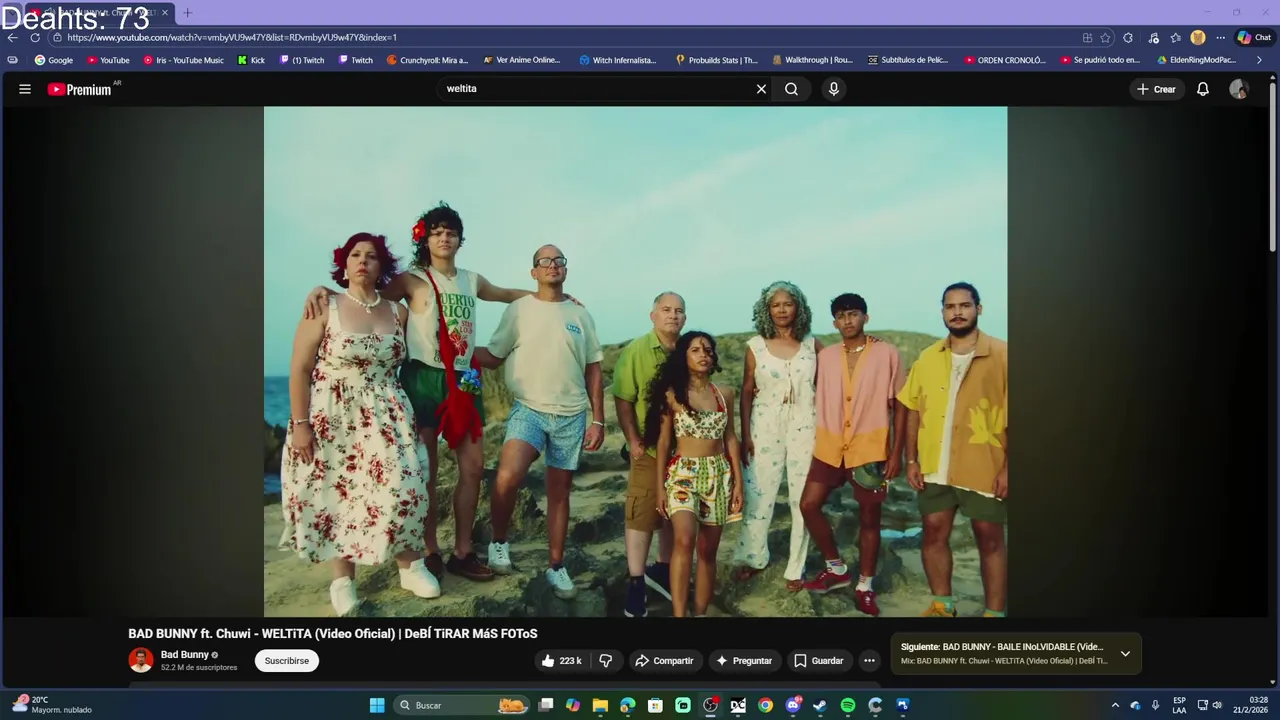1280x720 pixels.
Task: Open Bad Bunny channel avatar
Action: tap(141, 660)
